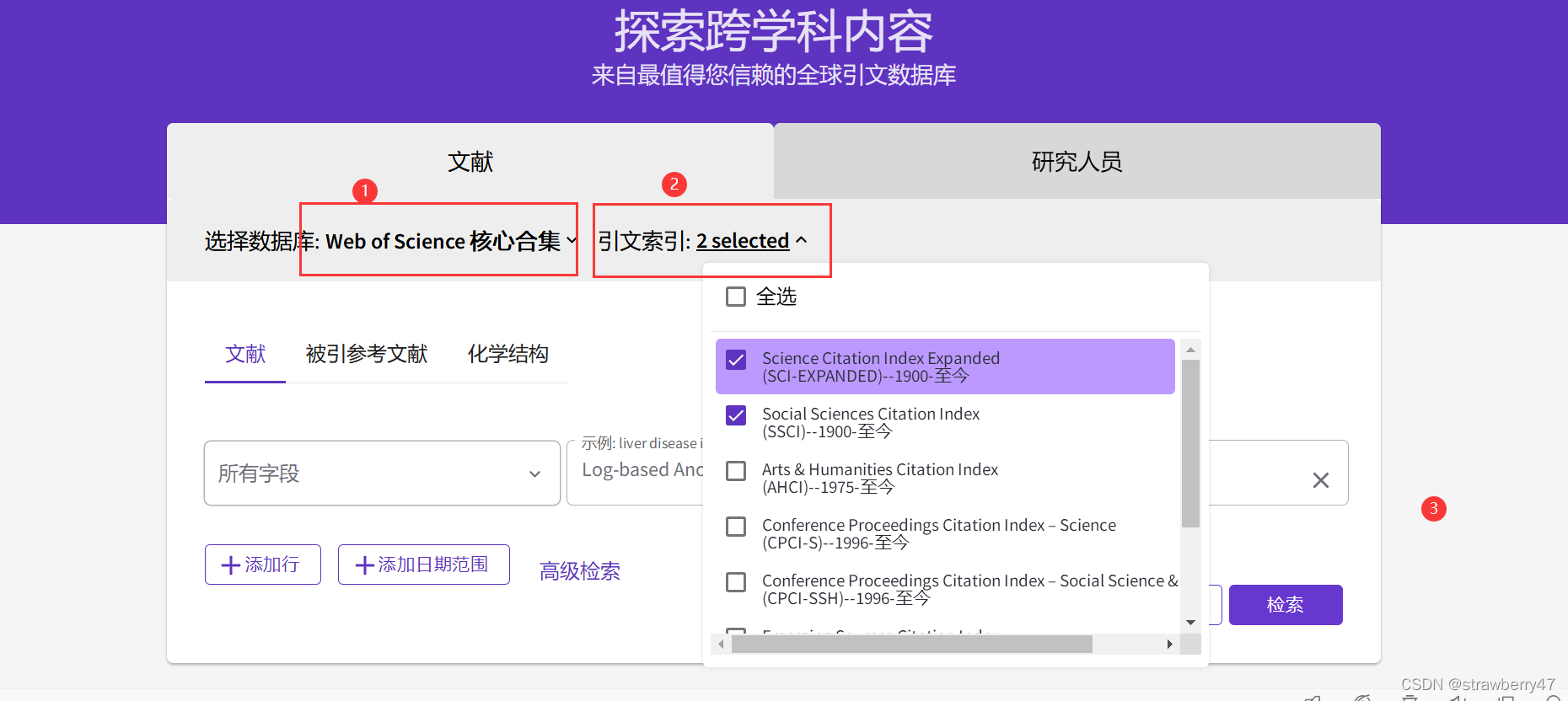Click the text "(CPCI-S)--1996-至今"
The image size is (1568, 701).
click(x=835, y=543)
